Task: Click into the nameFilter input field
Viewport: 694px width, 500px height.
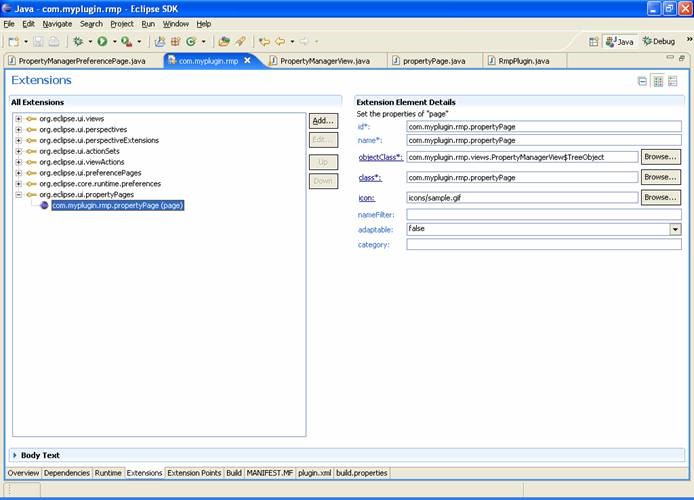Action: pyautogui.click(x=544, y=215)
